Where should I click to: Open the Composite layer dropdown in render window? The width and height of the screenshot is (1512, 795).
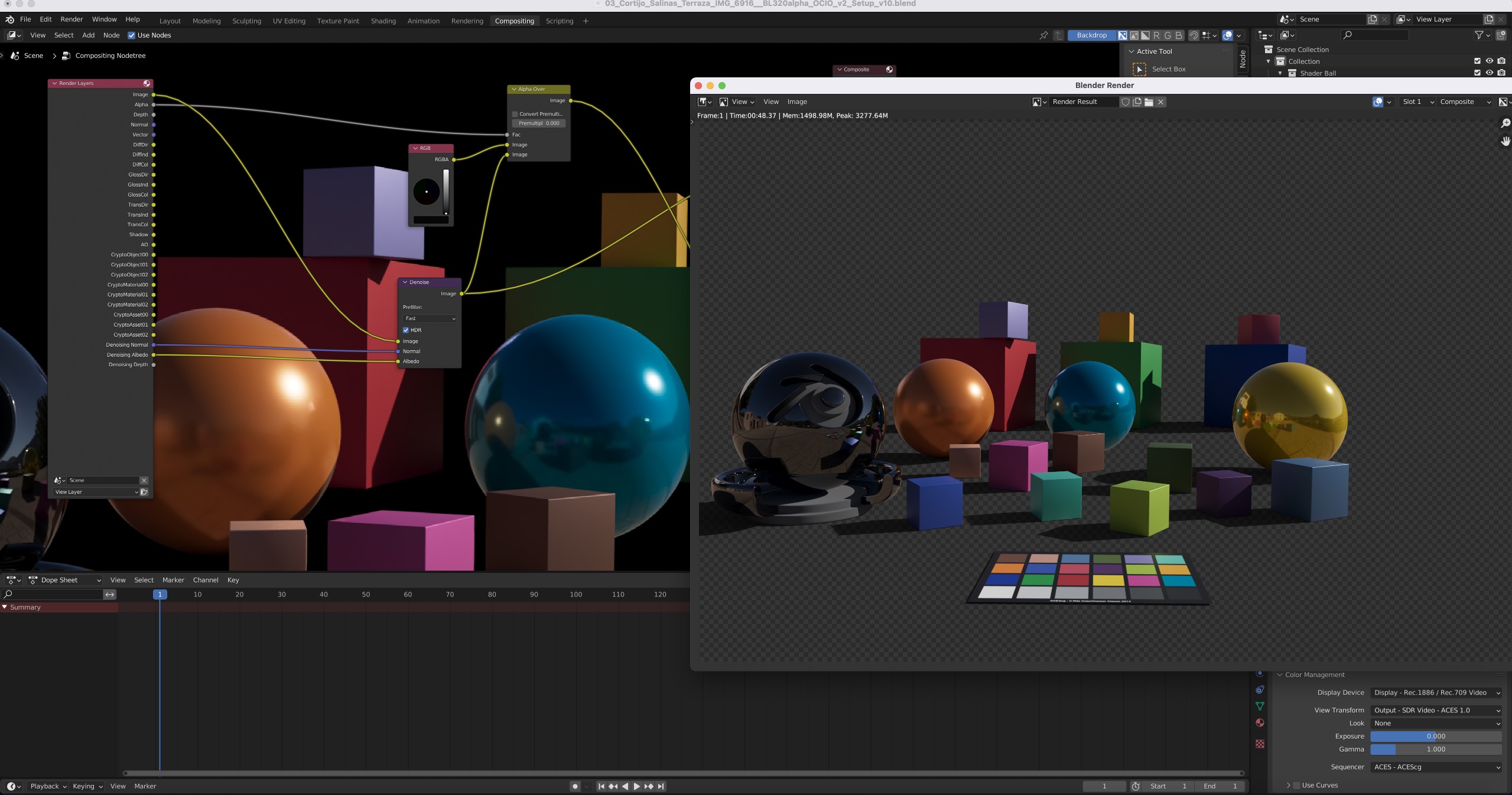(1465, 102)
